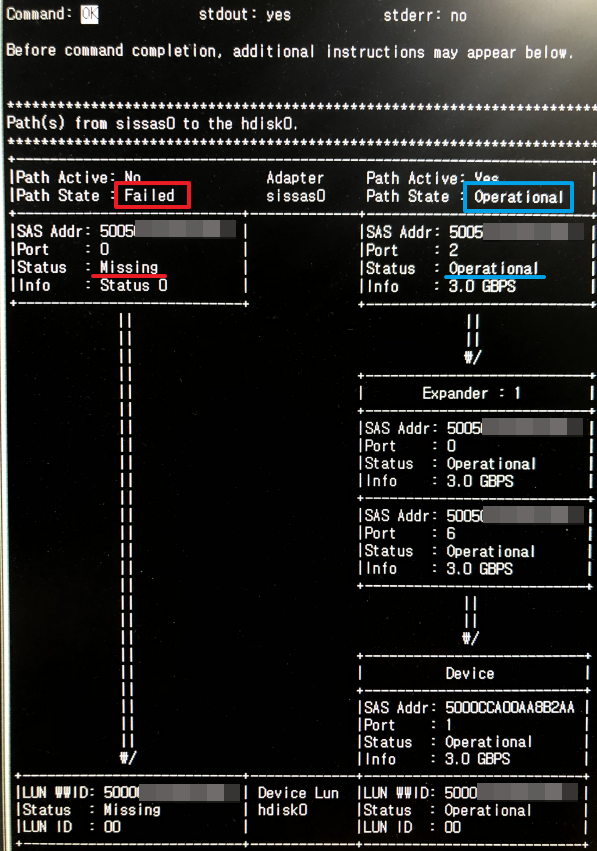Viewport: 597px width, 851px height.
Task: Click 'LUN ID : 00' at bottom right
Action: [x=412, y=827]
